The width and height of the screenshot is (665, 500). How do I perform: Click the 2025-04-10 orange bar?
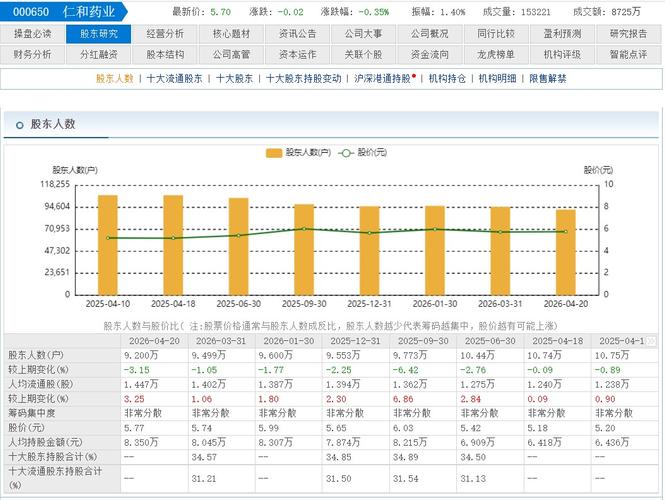pyautogui.click(x=108, y=245)
